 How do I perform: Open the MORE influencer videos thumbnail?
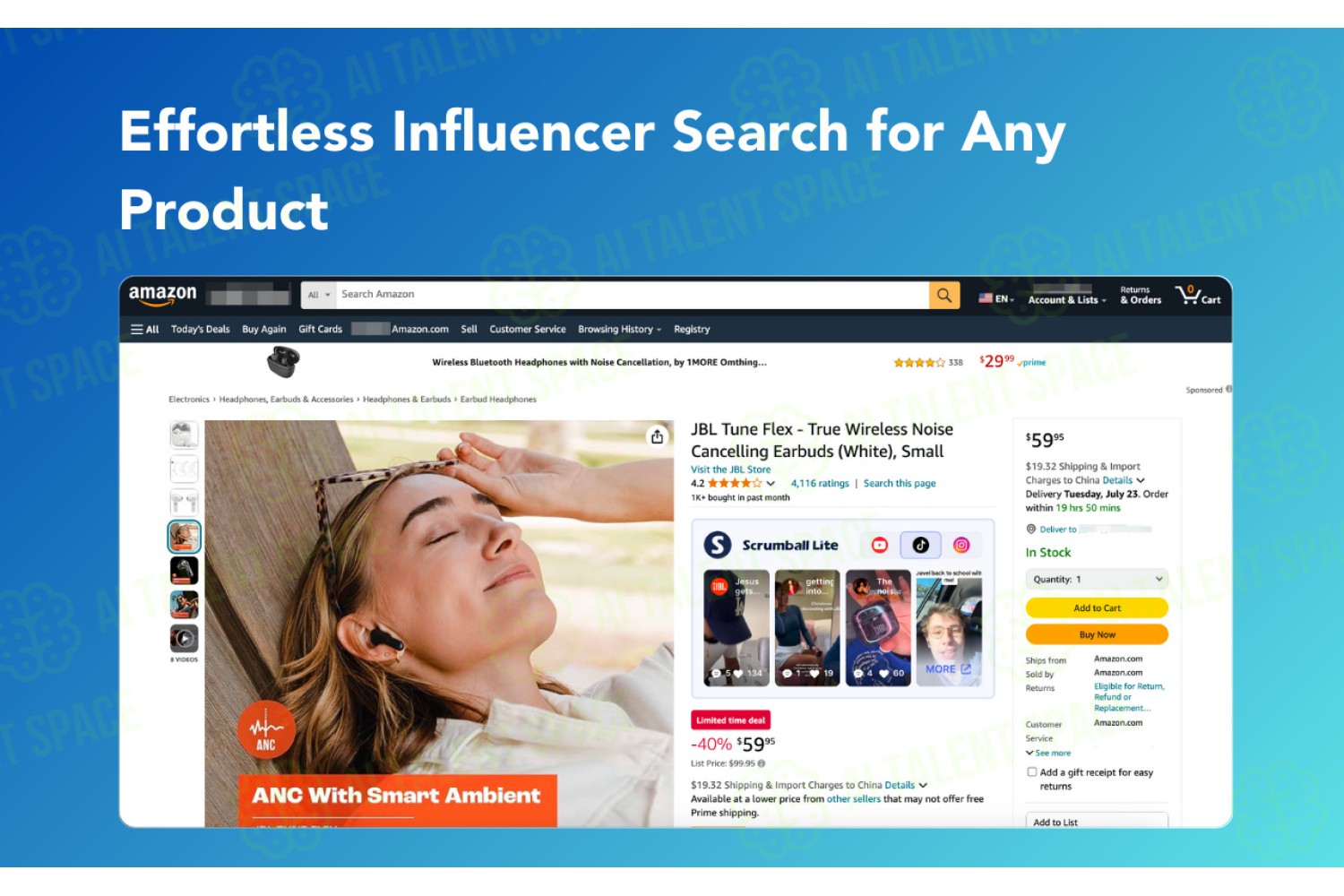coord(948,628)
